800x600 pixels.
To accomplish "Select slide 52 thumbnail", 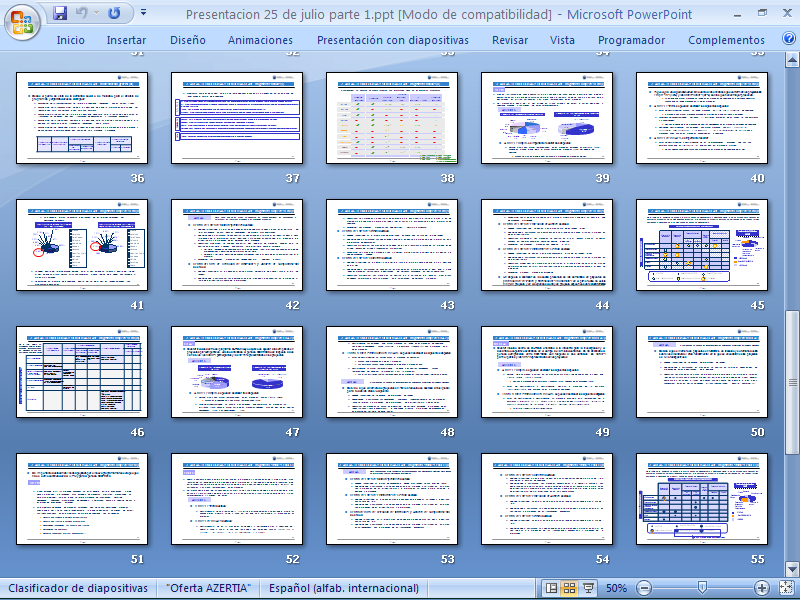I will pyautogui.click(x=237, y=499).
